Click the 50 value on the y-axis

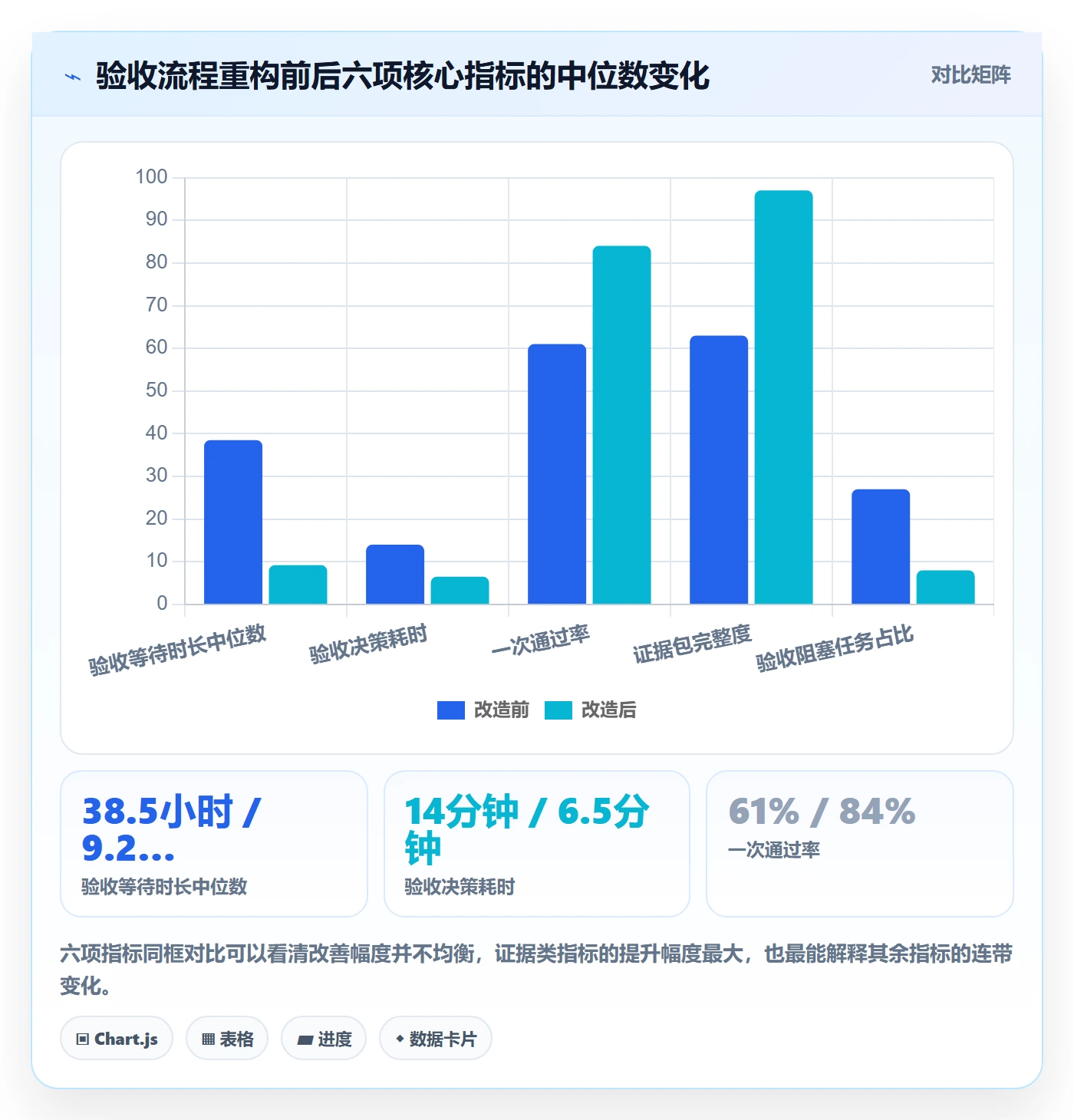tap(156, 390)
